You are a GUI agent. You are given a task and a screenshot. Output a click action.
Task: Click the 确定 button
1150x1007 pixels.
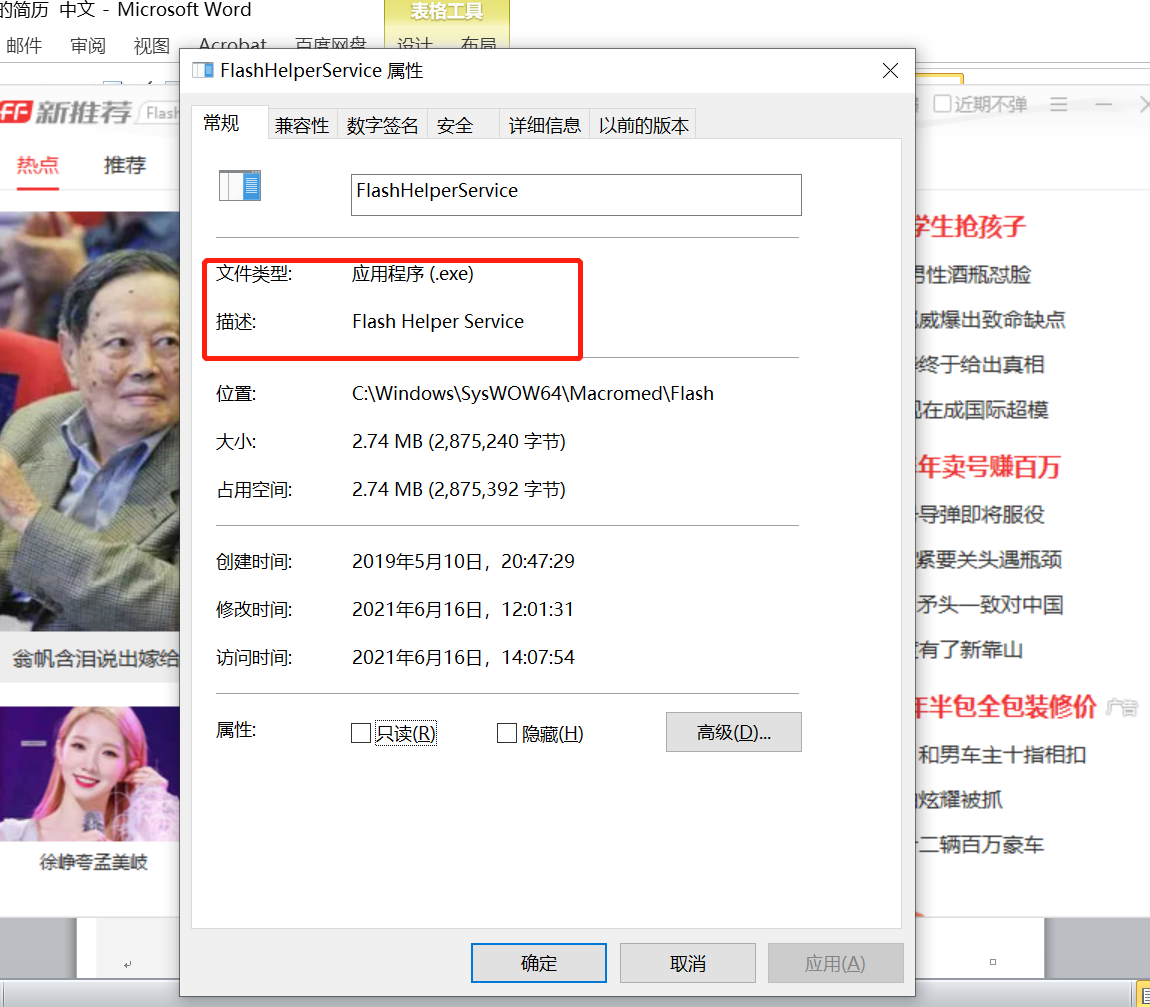click(538, 962)
